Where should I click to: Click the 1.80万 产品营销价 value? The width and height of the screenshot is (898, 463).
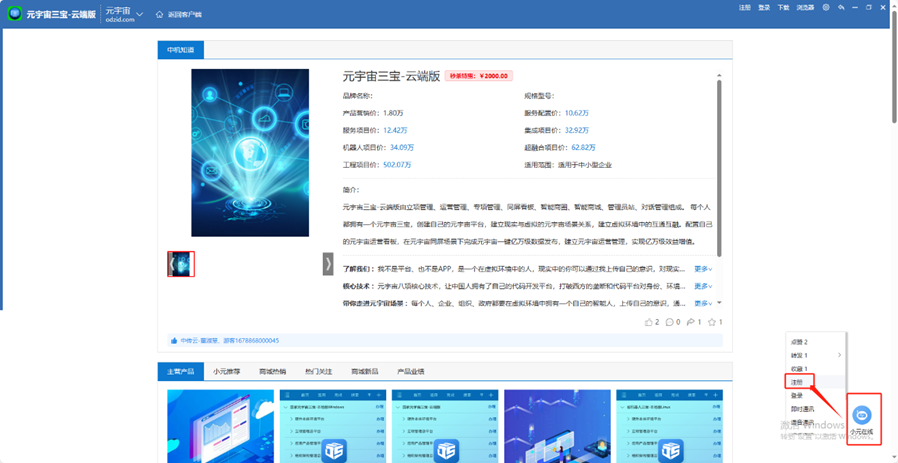click(393, 113)
